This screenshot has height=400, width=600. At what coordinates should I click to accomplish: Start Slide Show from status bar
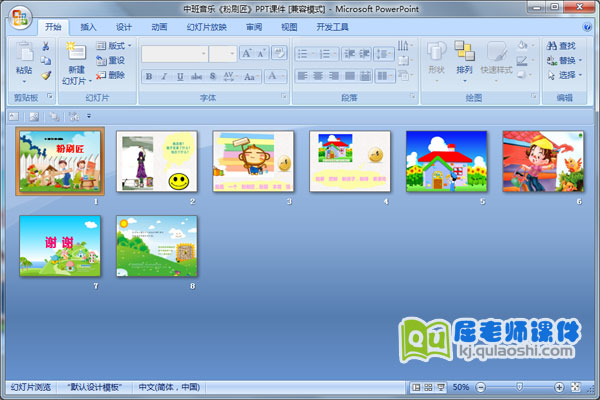click(441, 387)
